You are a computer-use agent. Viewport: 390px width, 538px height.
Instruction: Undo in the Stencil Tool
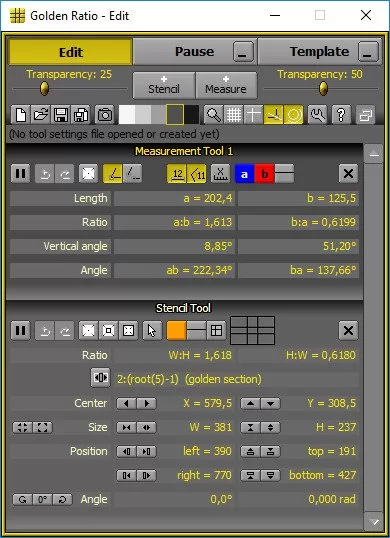click(x=45, y=330)
